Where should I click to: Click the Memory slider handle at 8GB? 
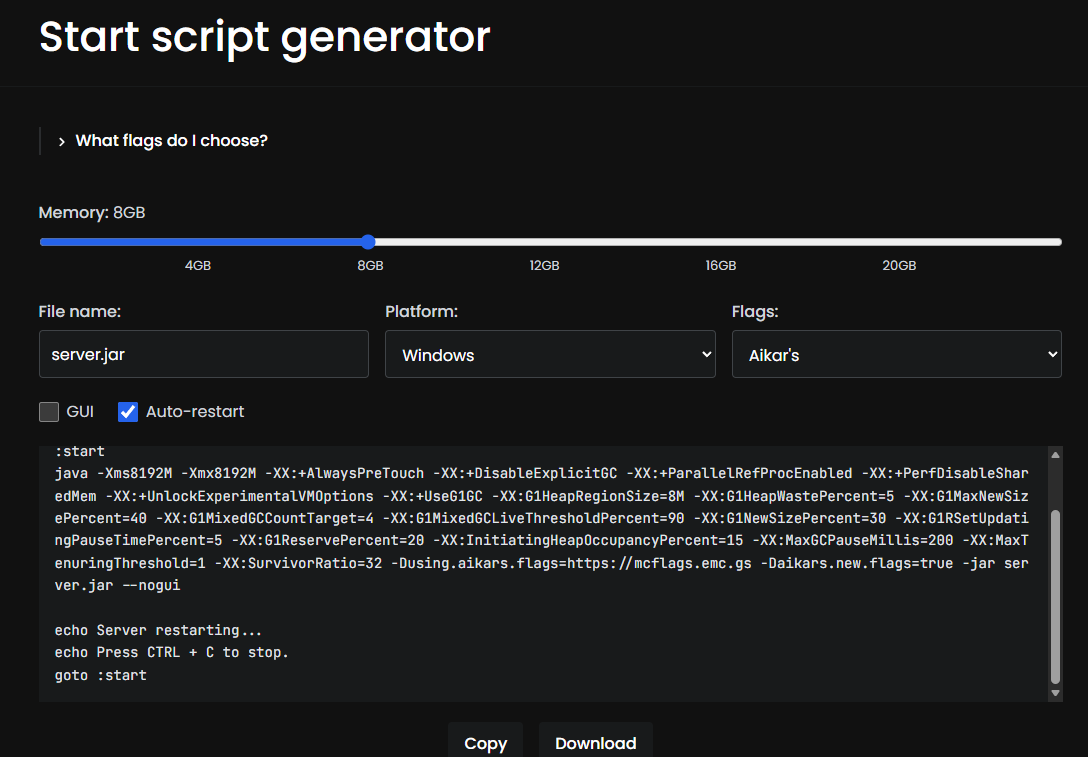click(368, 242)
